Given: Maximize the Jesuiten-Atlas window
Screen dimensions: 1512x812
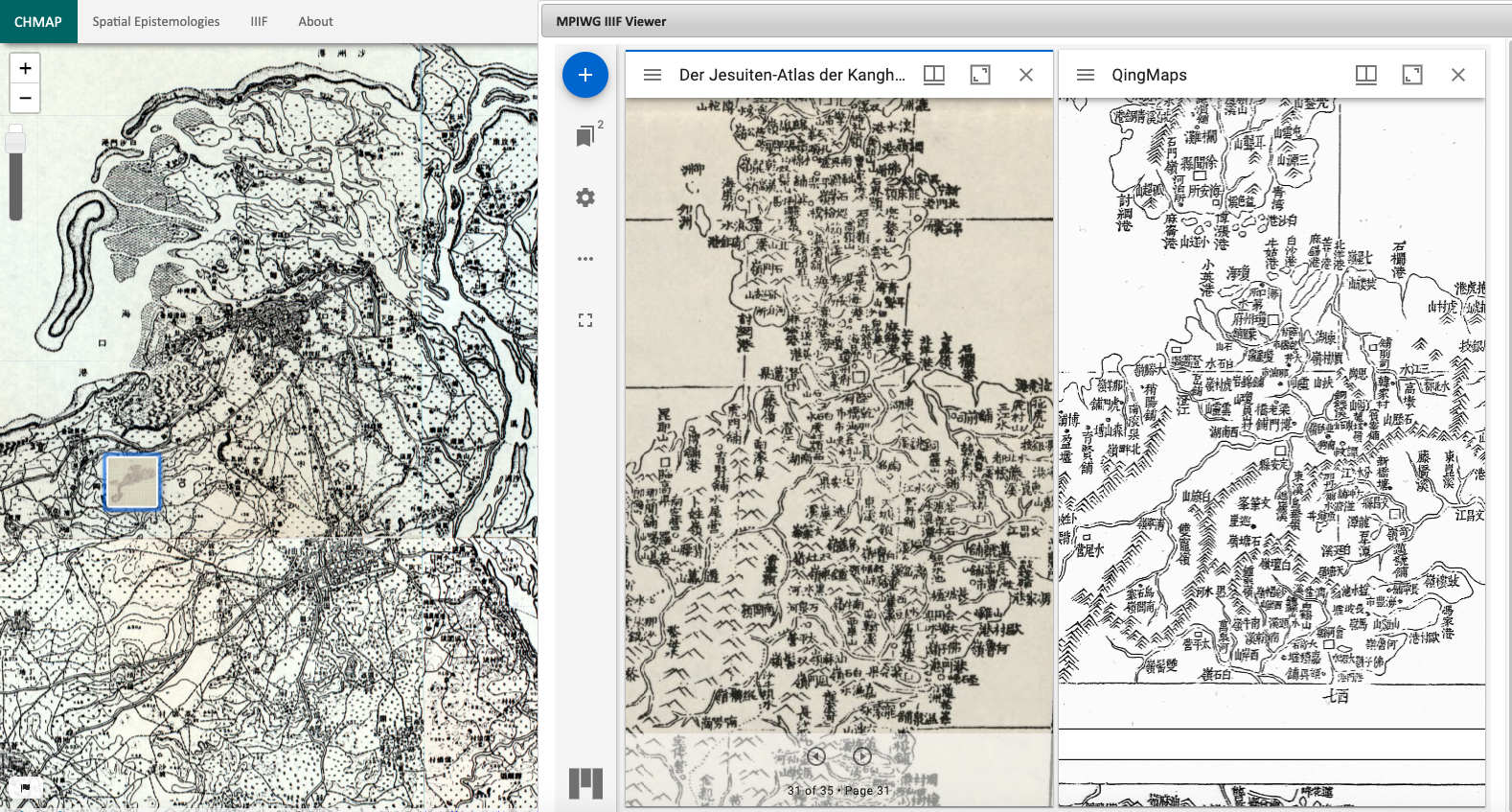Looking at the screenshot, I should click(x=980, y=75).
